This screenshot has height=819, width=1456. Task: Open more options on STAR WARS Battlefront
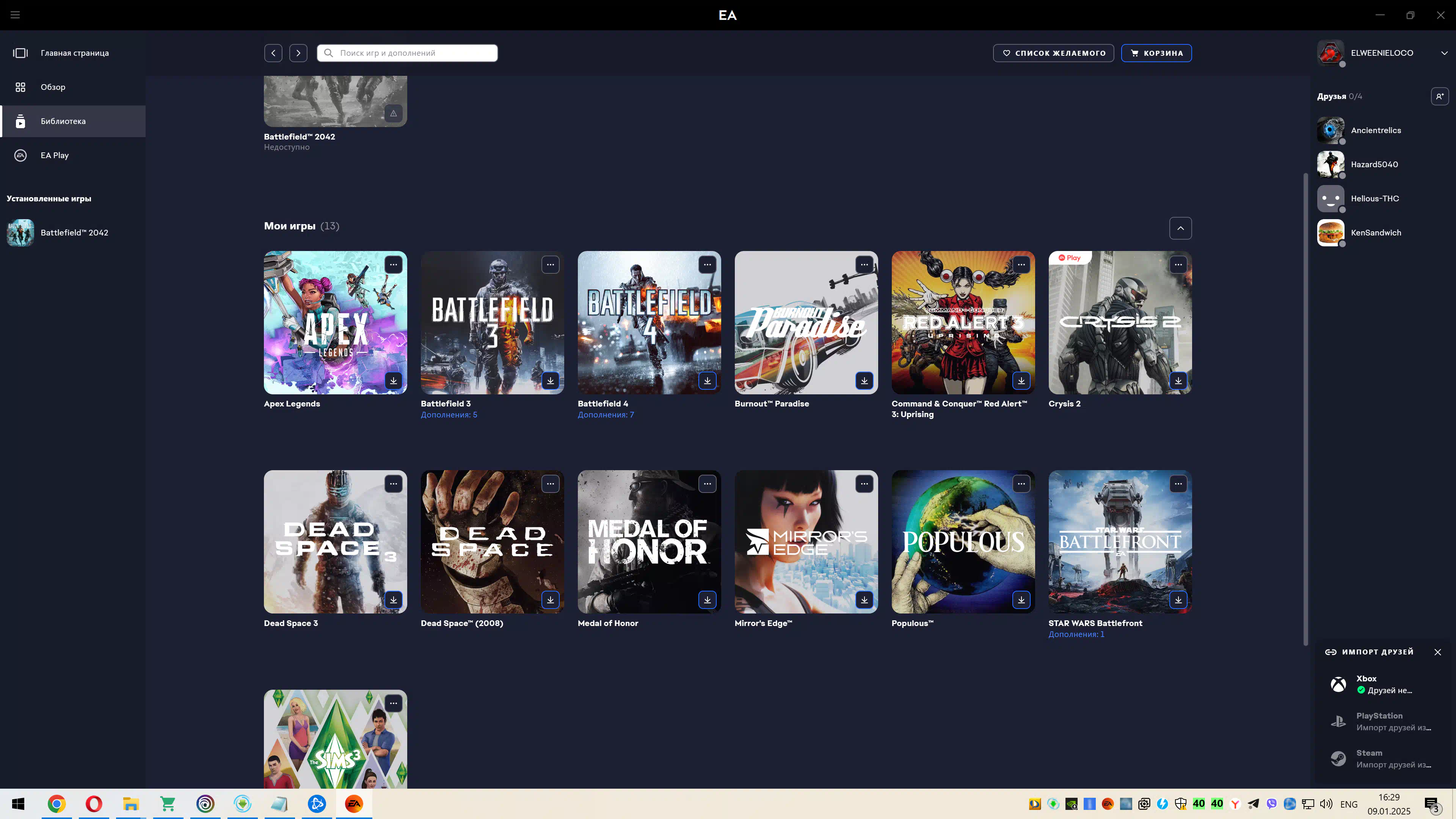click(1178, 484)
